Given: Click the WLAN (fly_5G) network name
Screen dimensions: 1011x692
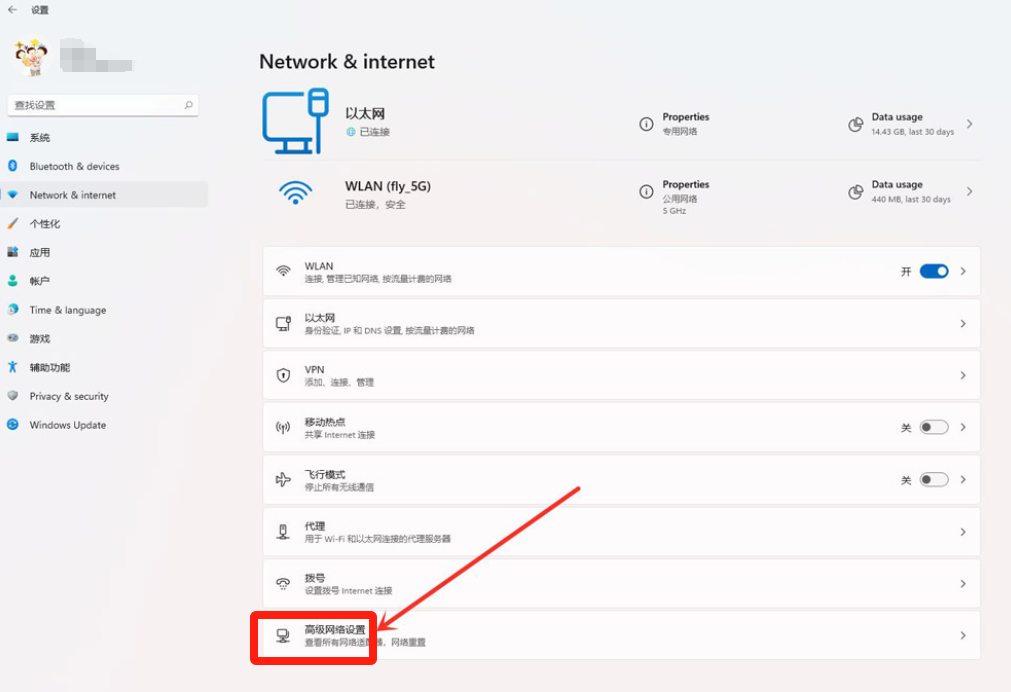Looking at the screenshot, I should (388, 186).
